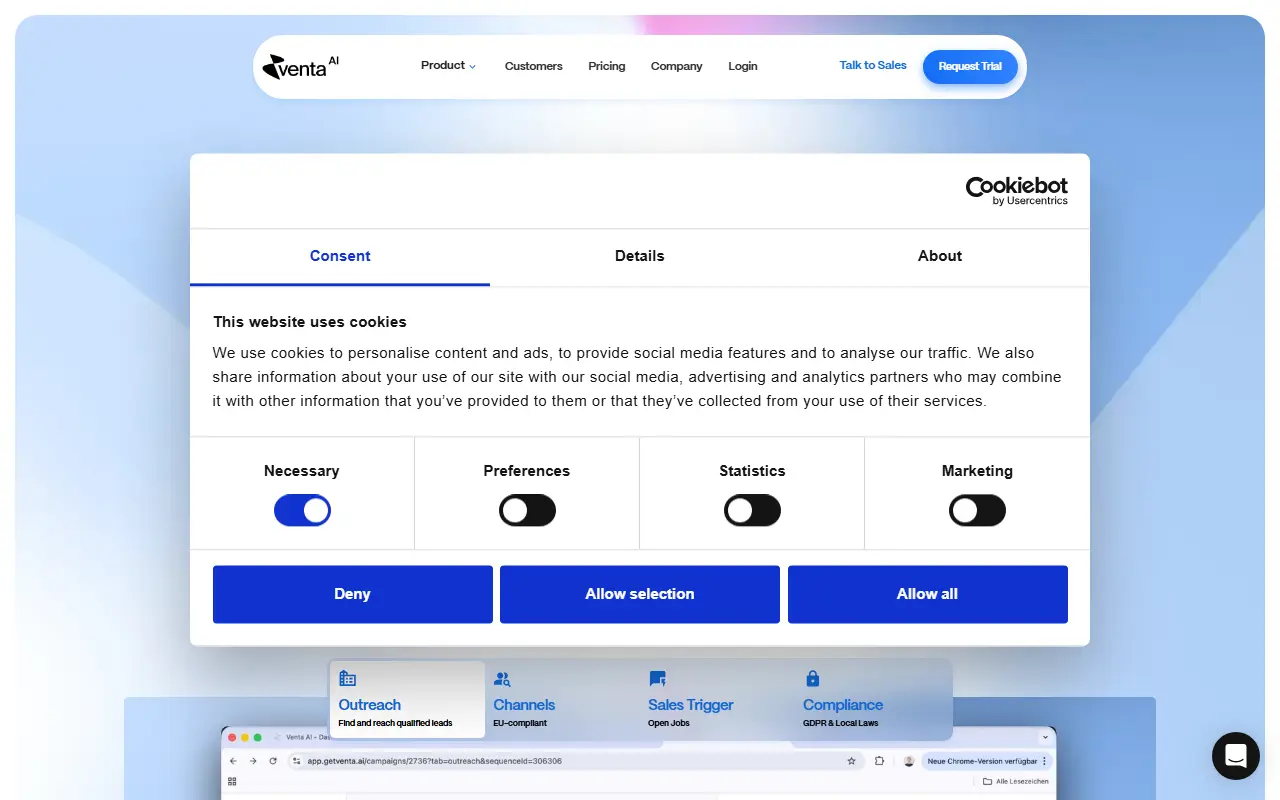Click the 'Find and reach qualified leads' text
Image resolution: width=1280 pixels, height=800 pixels.
395,723
